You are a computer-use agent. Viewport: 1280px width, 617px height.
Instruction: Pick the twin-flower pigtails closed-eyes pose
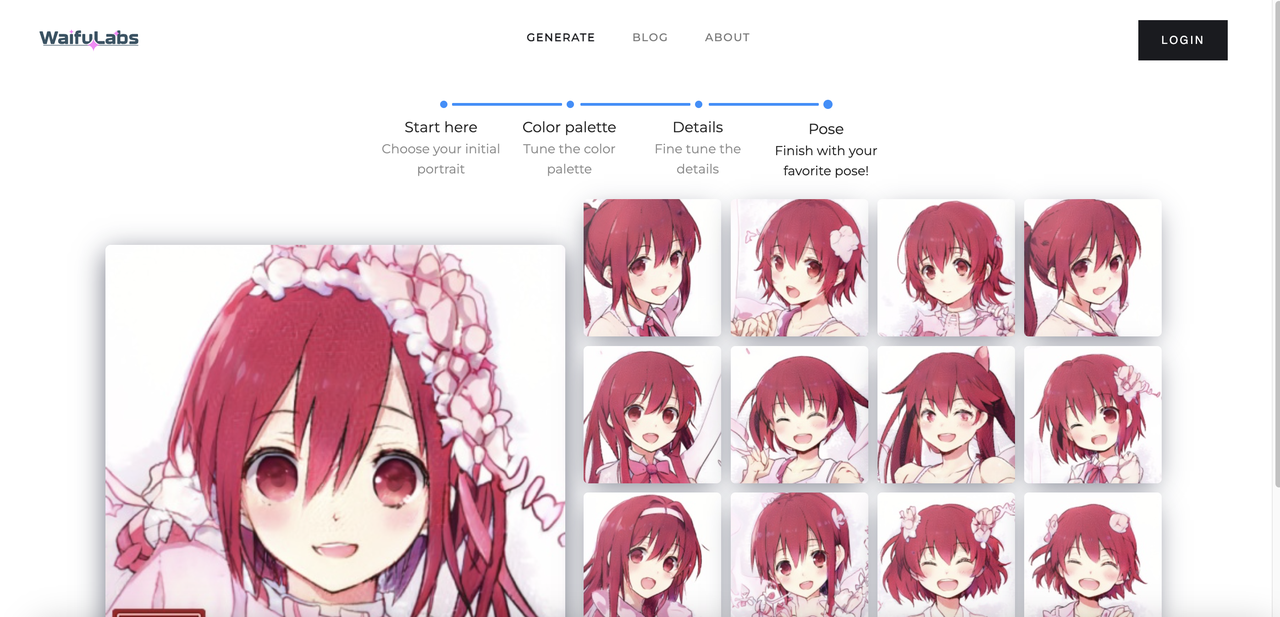coord(946,555)
